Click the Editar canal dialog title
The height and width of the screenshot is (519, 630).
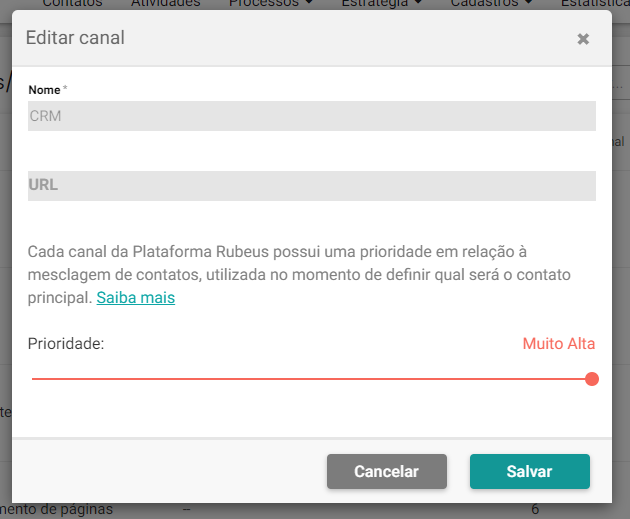tap(75, 38)
